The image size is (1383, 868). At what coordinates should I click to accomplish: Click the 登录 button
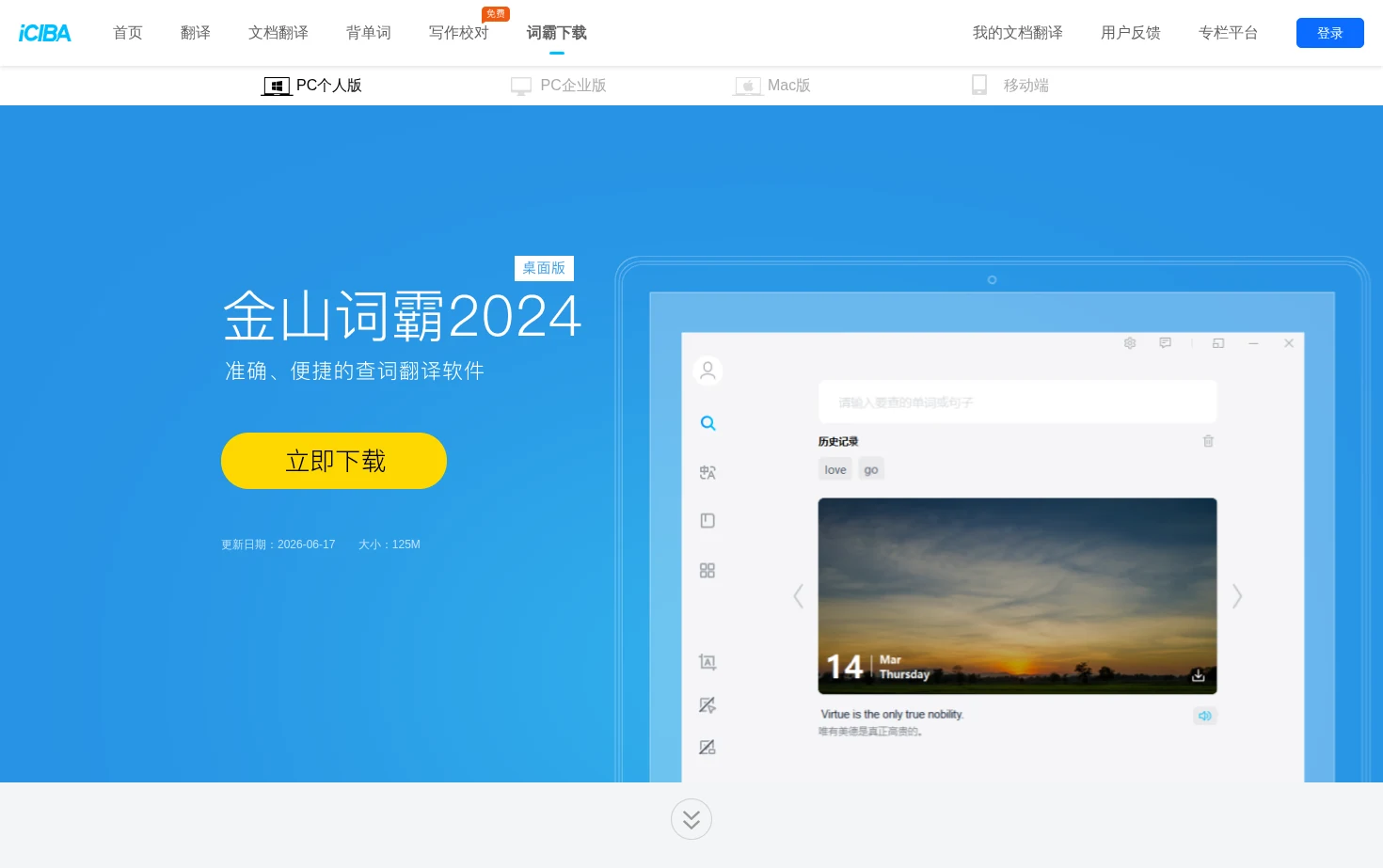(x=1330, y=33)
